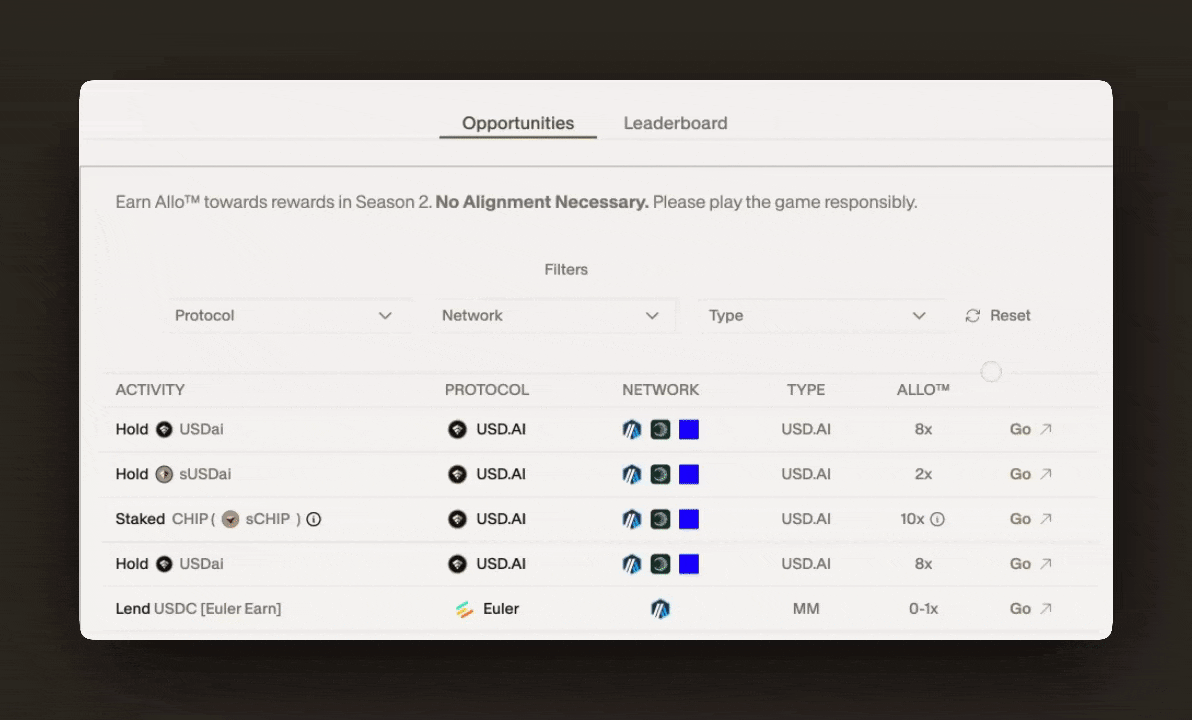This screenshot has width=1192, height=720.
Task: Follow the Go link for Lend USDC
Action: pyautogui.click(x=1031, y=609)
